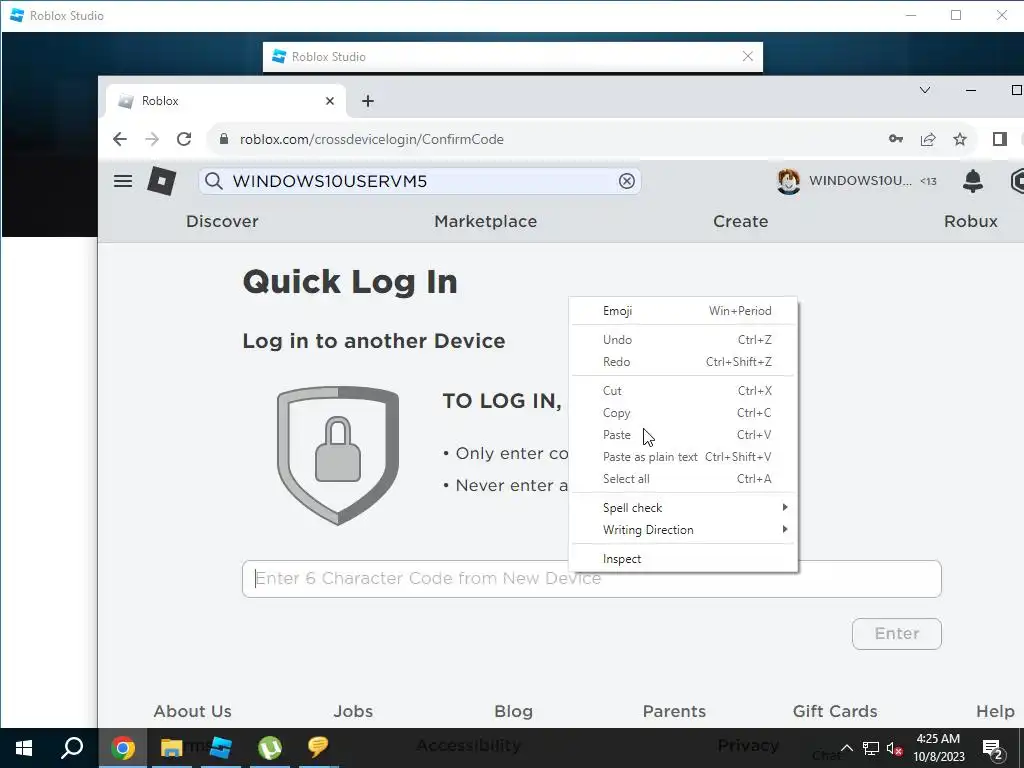Share this page via the share icon

[x=928, y=139]
